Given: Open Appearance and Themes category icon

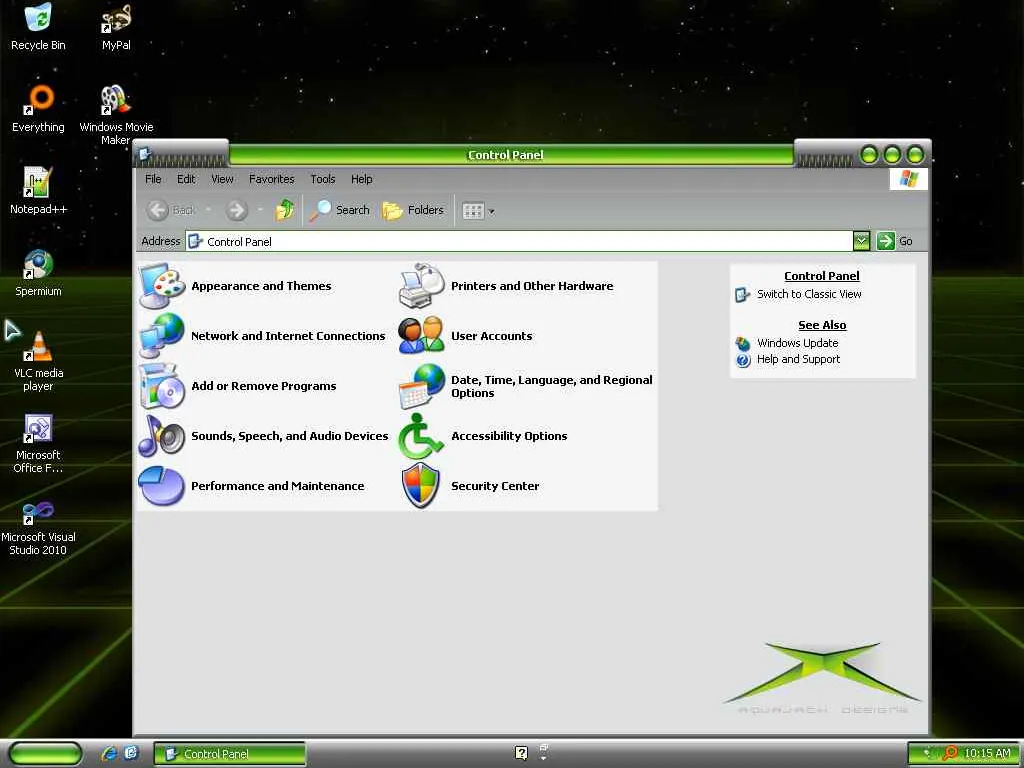Looking at the screenshot, I should coord(162,285).
